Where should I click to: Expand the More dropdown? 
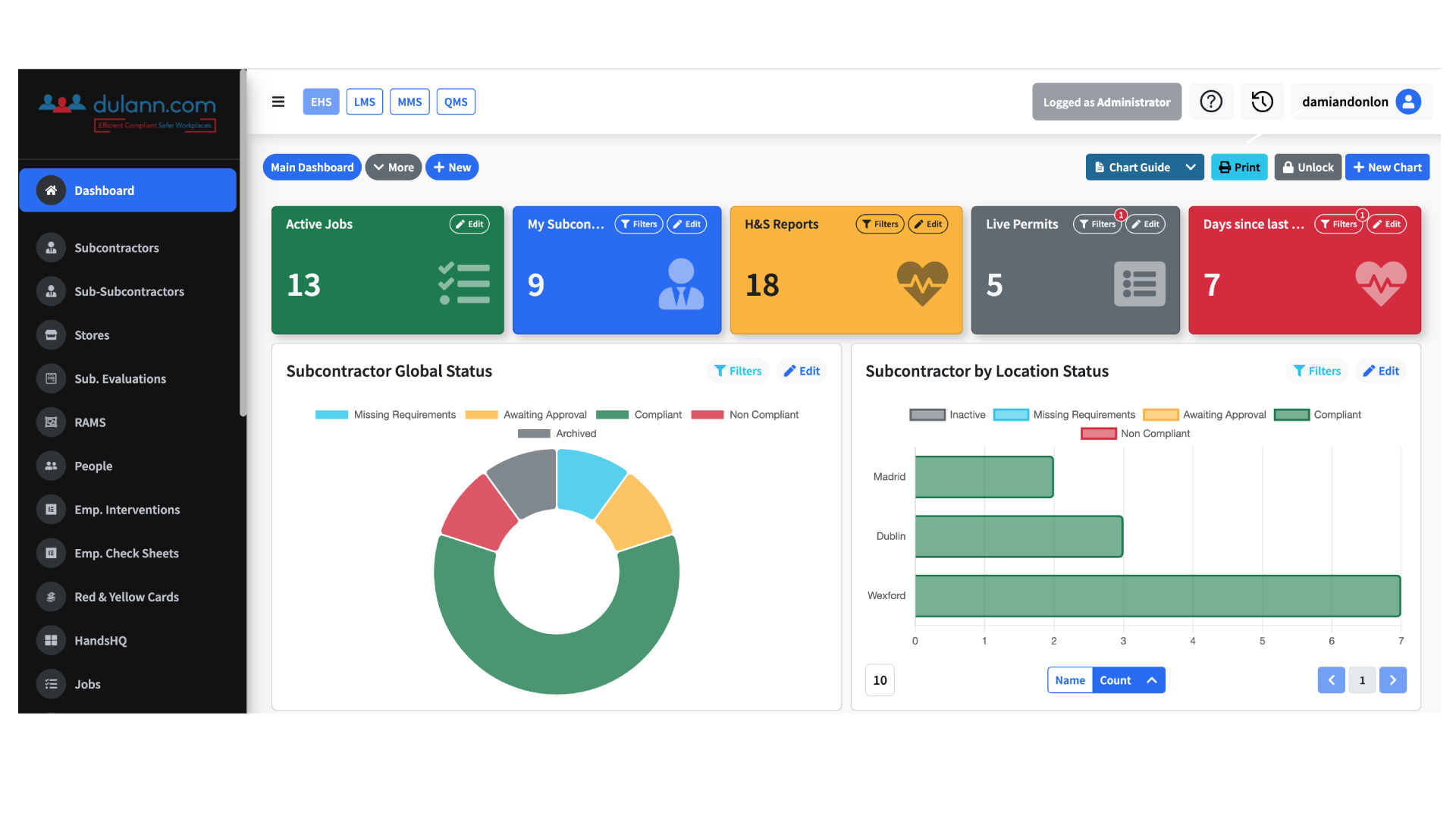[394, 168]
